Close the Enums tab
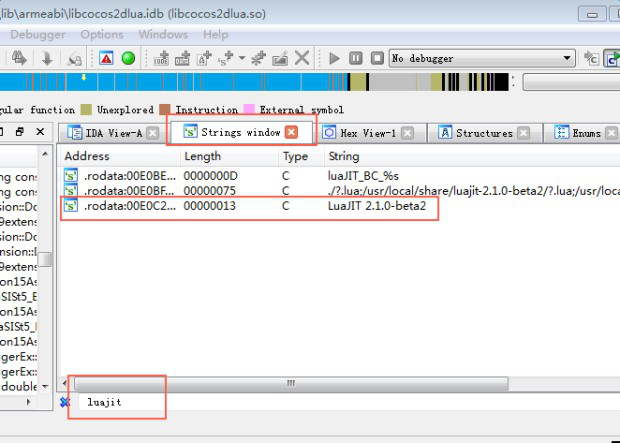 pyautogui.click(x=611, y=133)
